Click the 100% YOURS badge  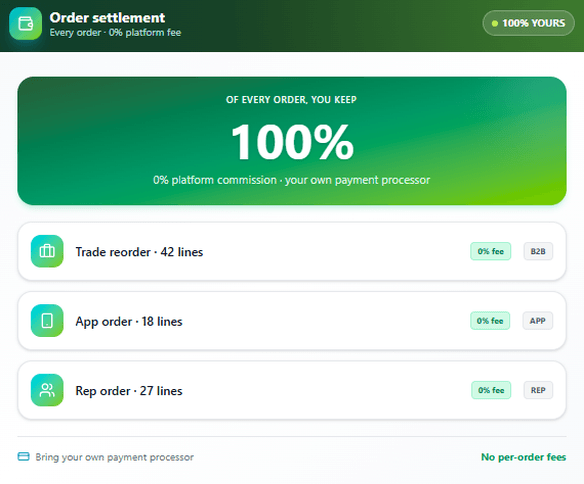click(x=528, y=23)
